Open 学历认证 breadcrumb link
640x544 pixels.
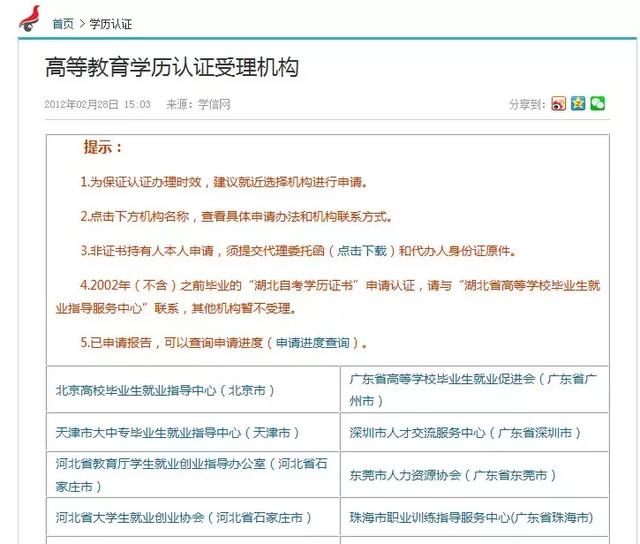[111, 24]
